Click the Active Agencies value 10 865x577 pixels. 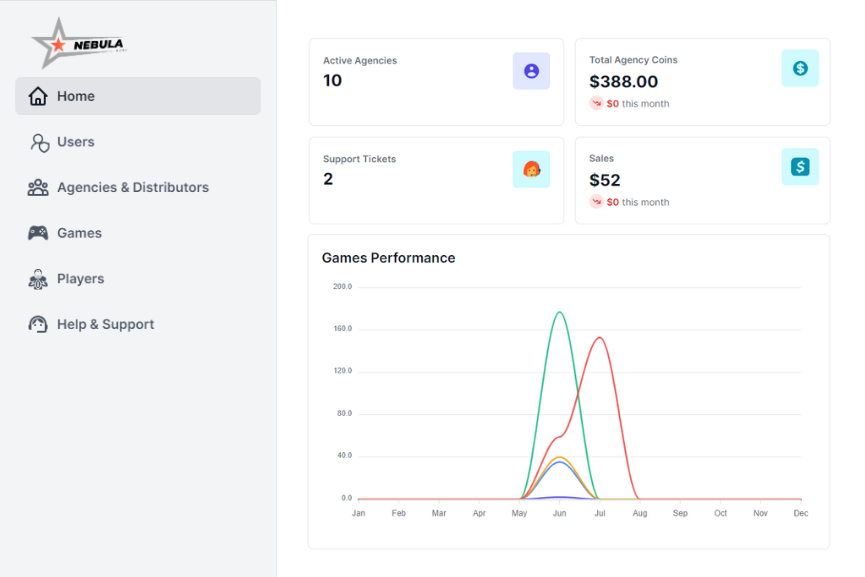click(x=332, y=81)
